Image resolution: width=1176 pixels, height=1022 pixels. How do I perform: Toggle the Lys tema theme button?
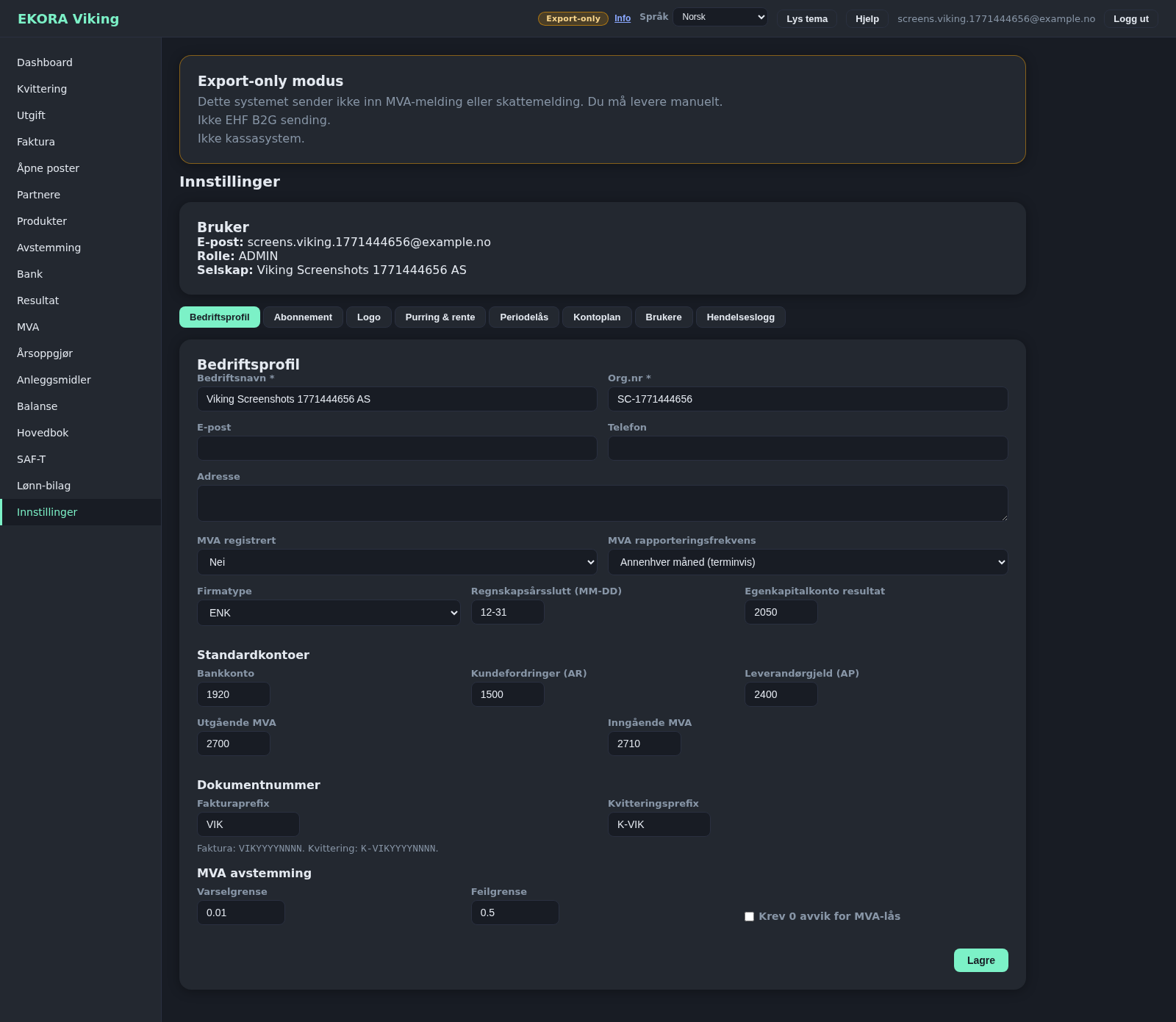coord(806,19)
